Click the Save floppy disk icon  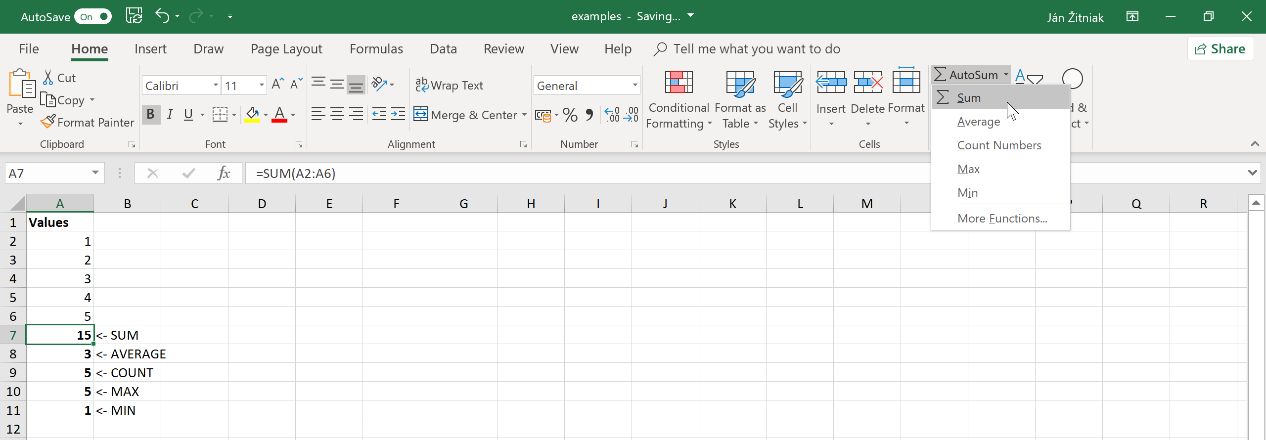(x=134, y=17)
